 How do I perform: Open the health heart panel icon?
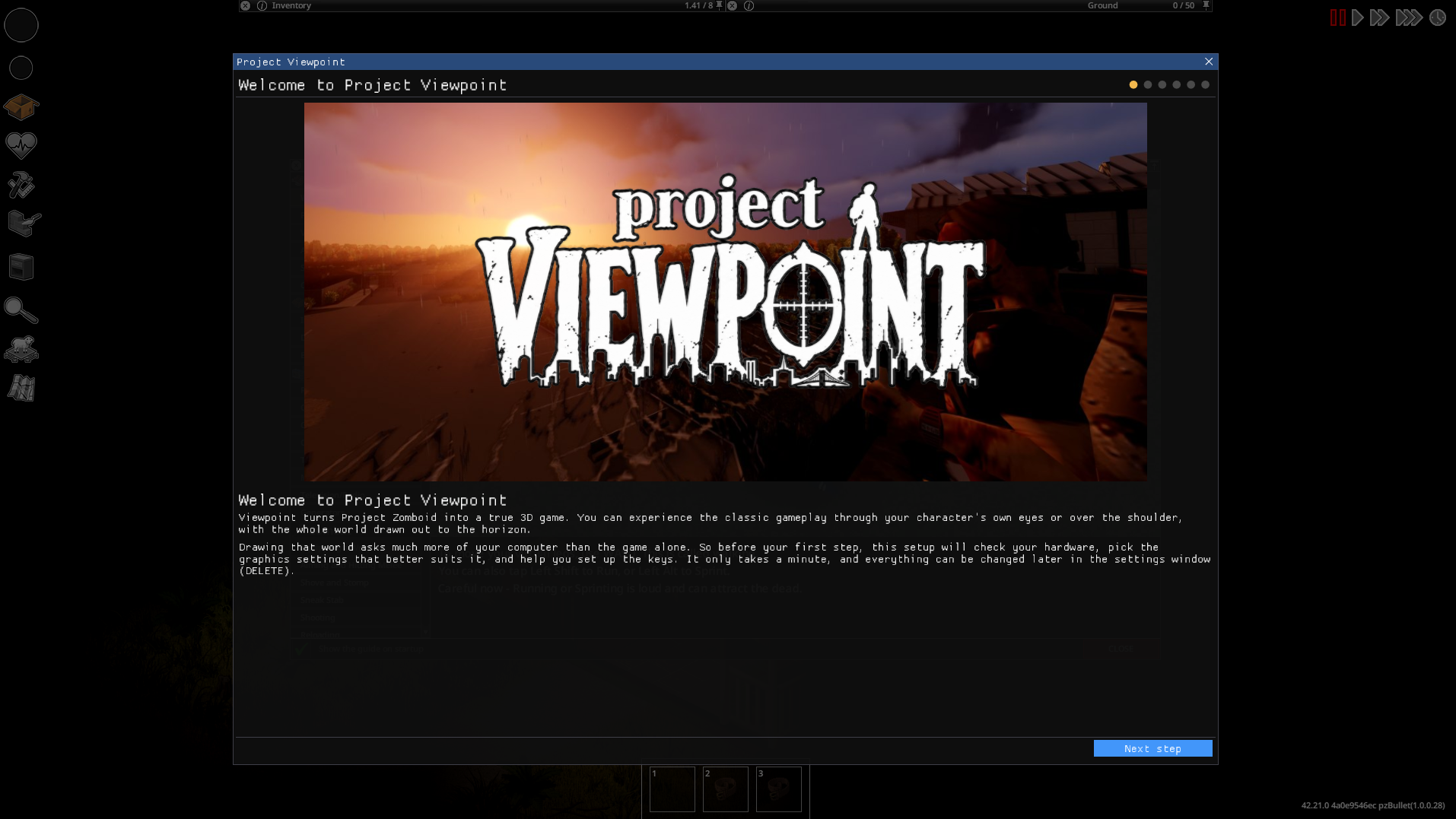[x=21, y=144]
